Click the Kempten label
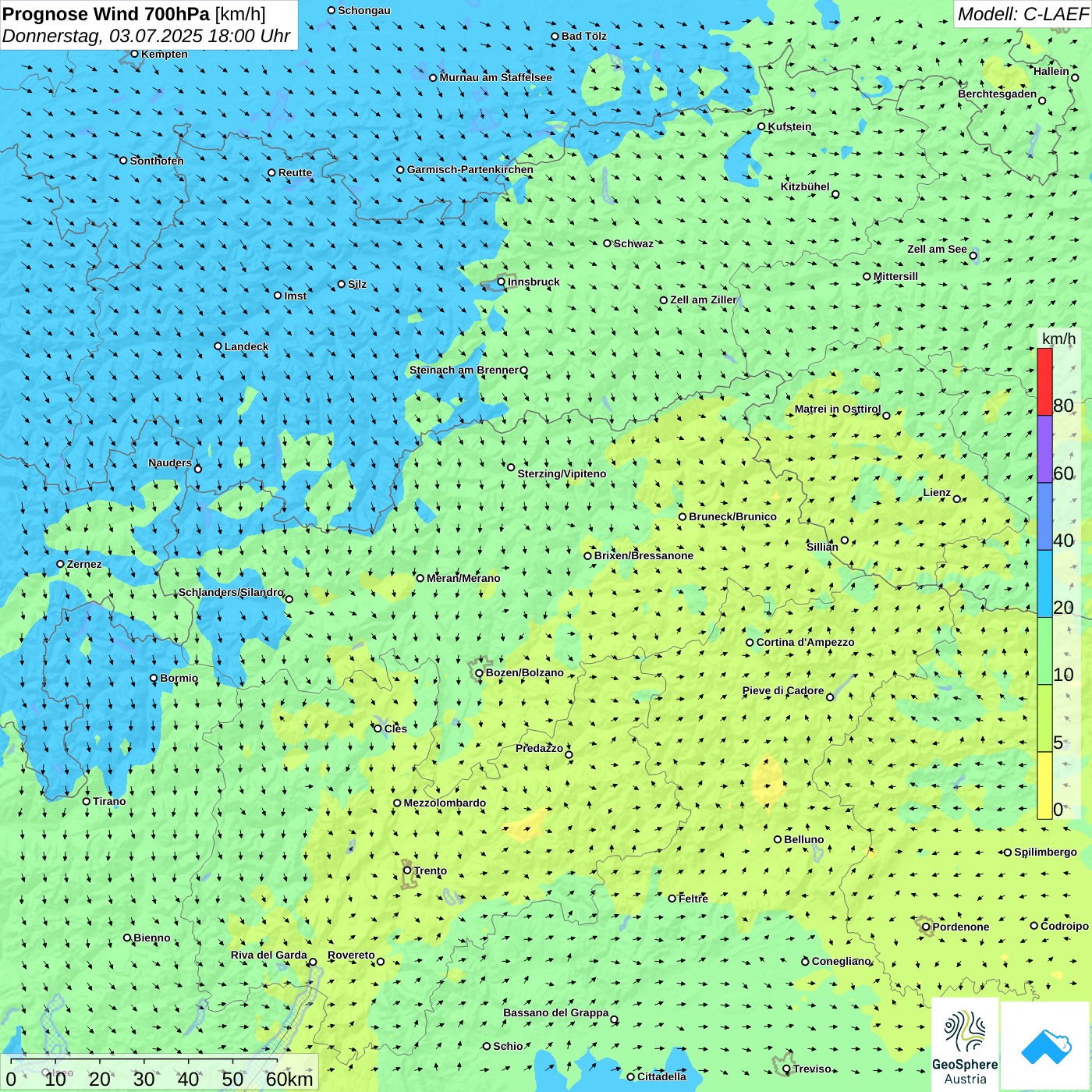The width and height of the screenshot is (1092, 1092). point(165,54)
